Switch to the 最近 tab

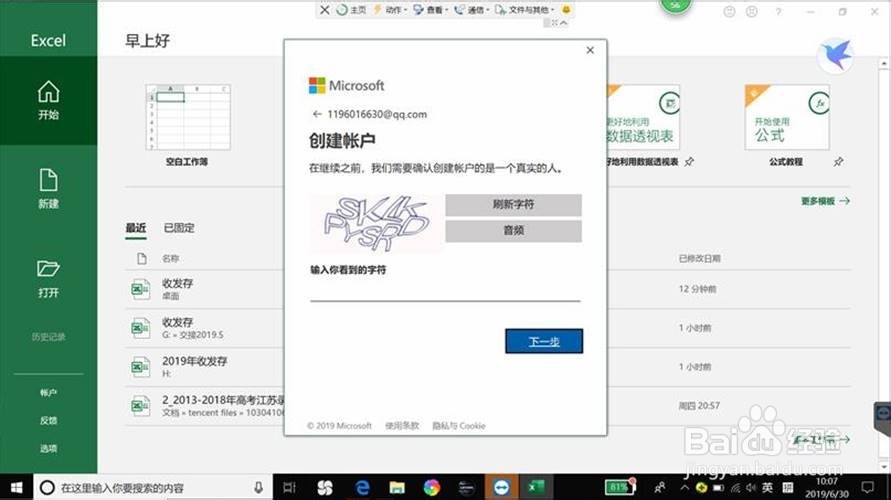(x=136, y=228)
